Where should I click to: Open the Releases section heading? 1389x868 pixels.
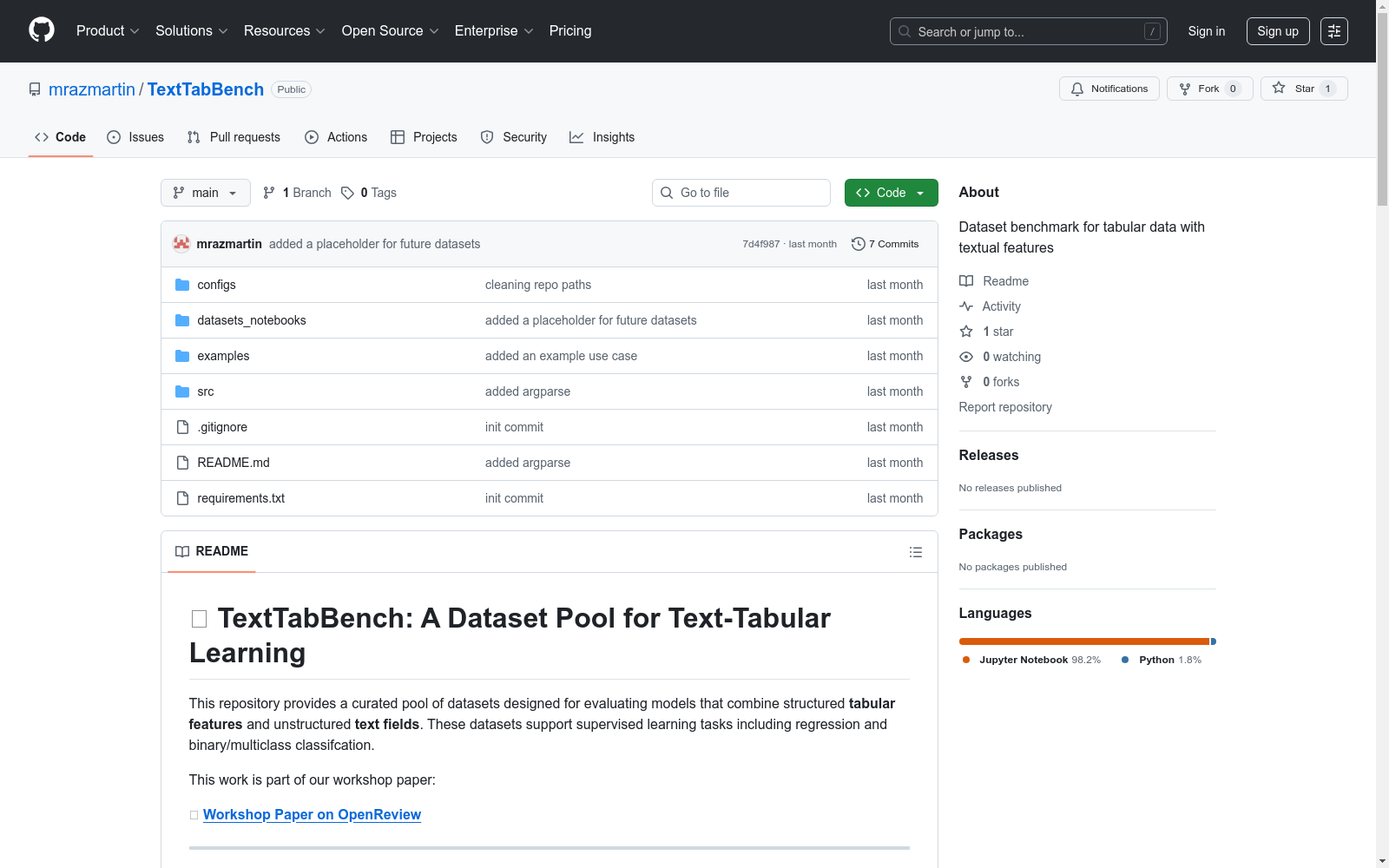coord(989,455)
